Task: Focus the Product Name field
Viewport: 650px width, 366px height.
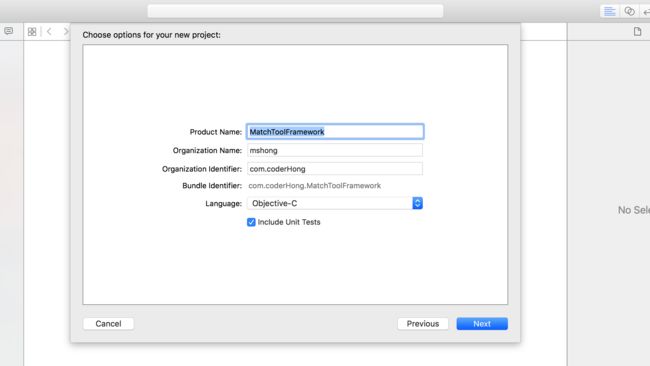Action: point(335,132)
